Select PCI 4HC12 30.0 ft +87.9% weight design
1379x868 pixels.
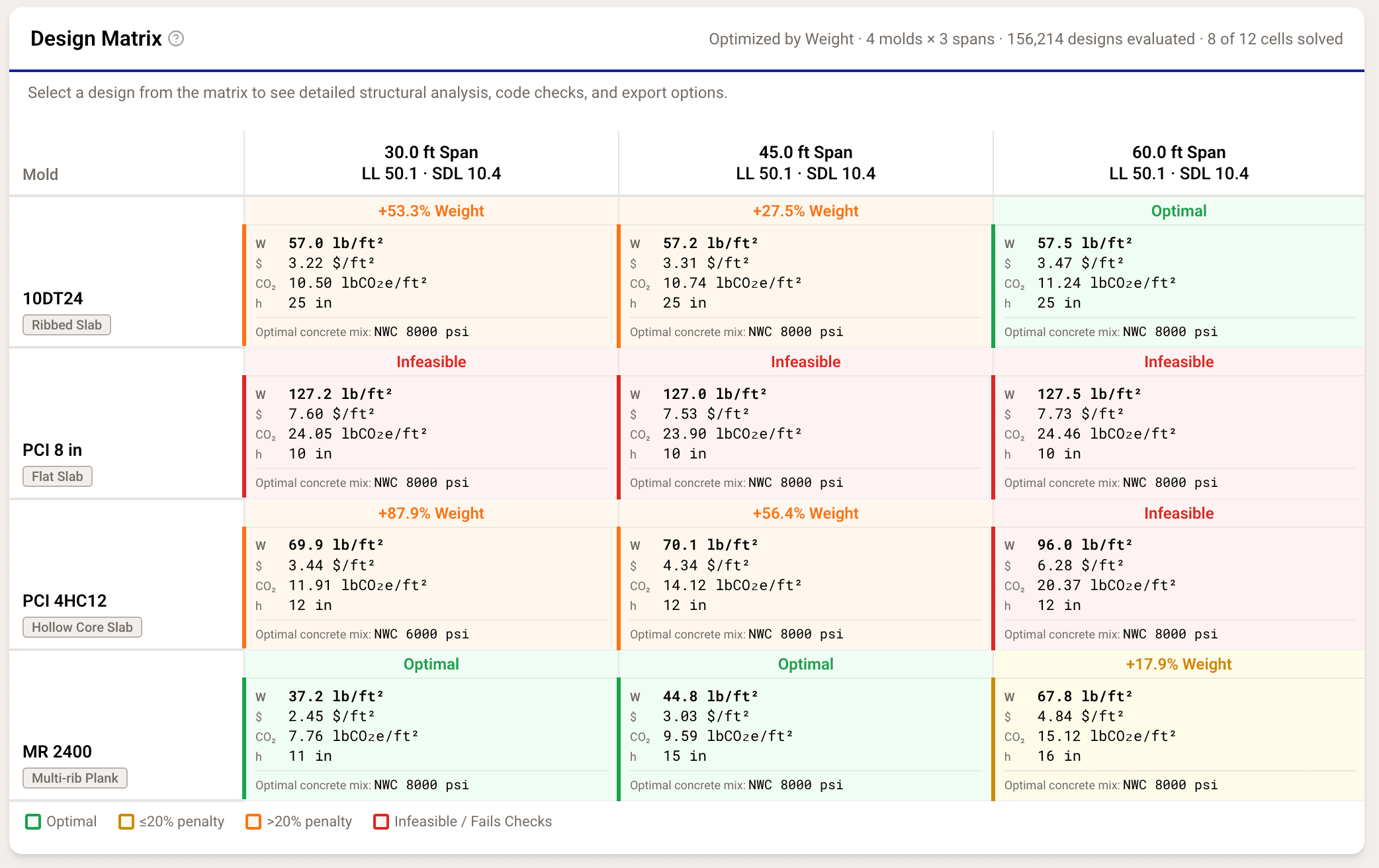pos(431,574)
